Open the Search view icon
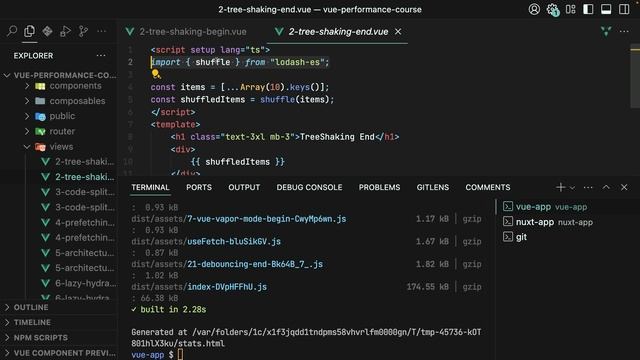The height and width of the screenshot is (360, 640). (12, 31)
